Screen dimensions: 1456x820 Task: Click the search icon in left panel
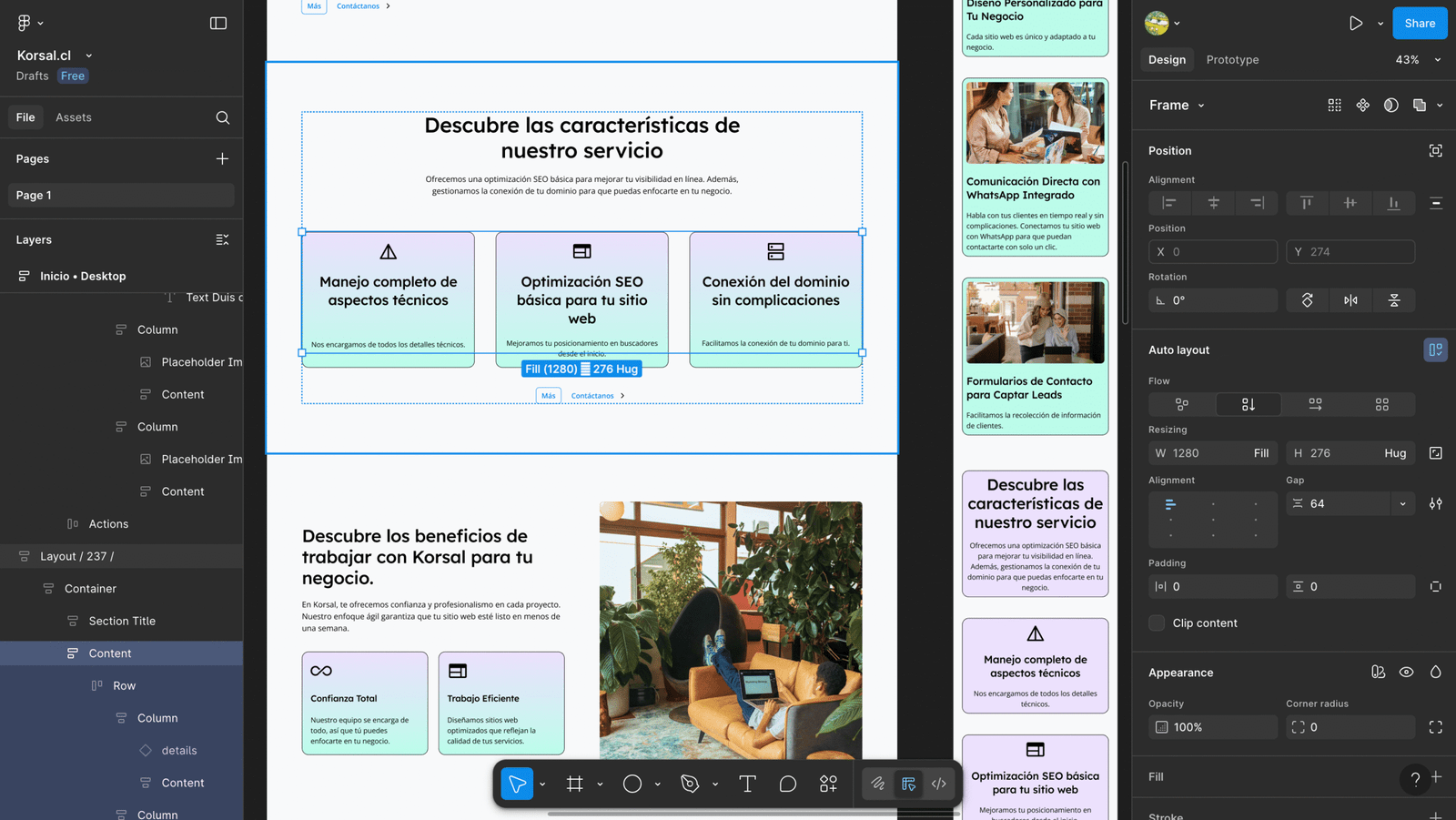[x=222, y=117]
